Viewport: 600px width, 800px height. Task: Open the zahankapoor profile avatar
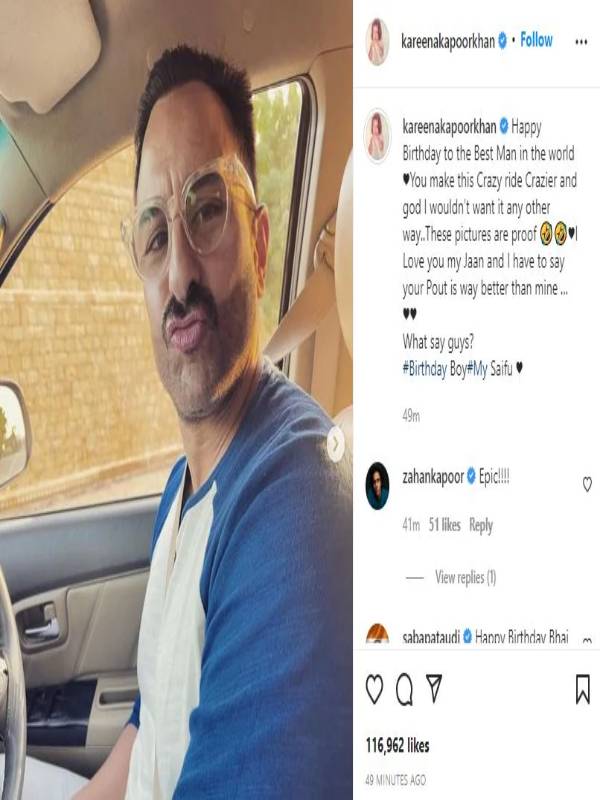pos(377,486)
